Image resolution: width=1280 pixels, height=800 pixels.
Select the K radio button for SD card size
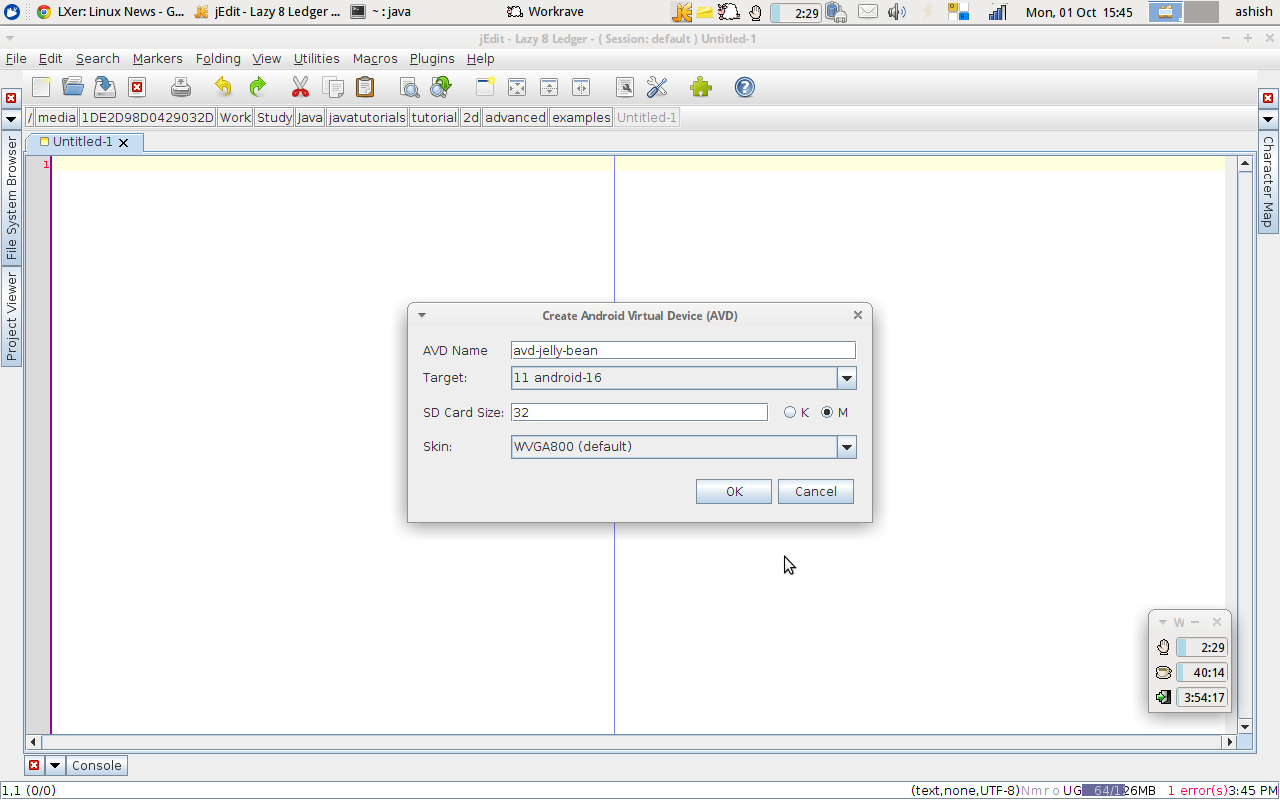pos(790,411)
